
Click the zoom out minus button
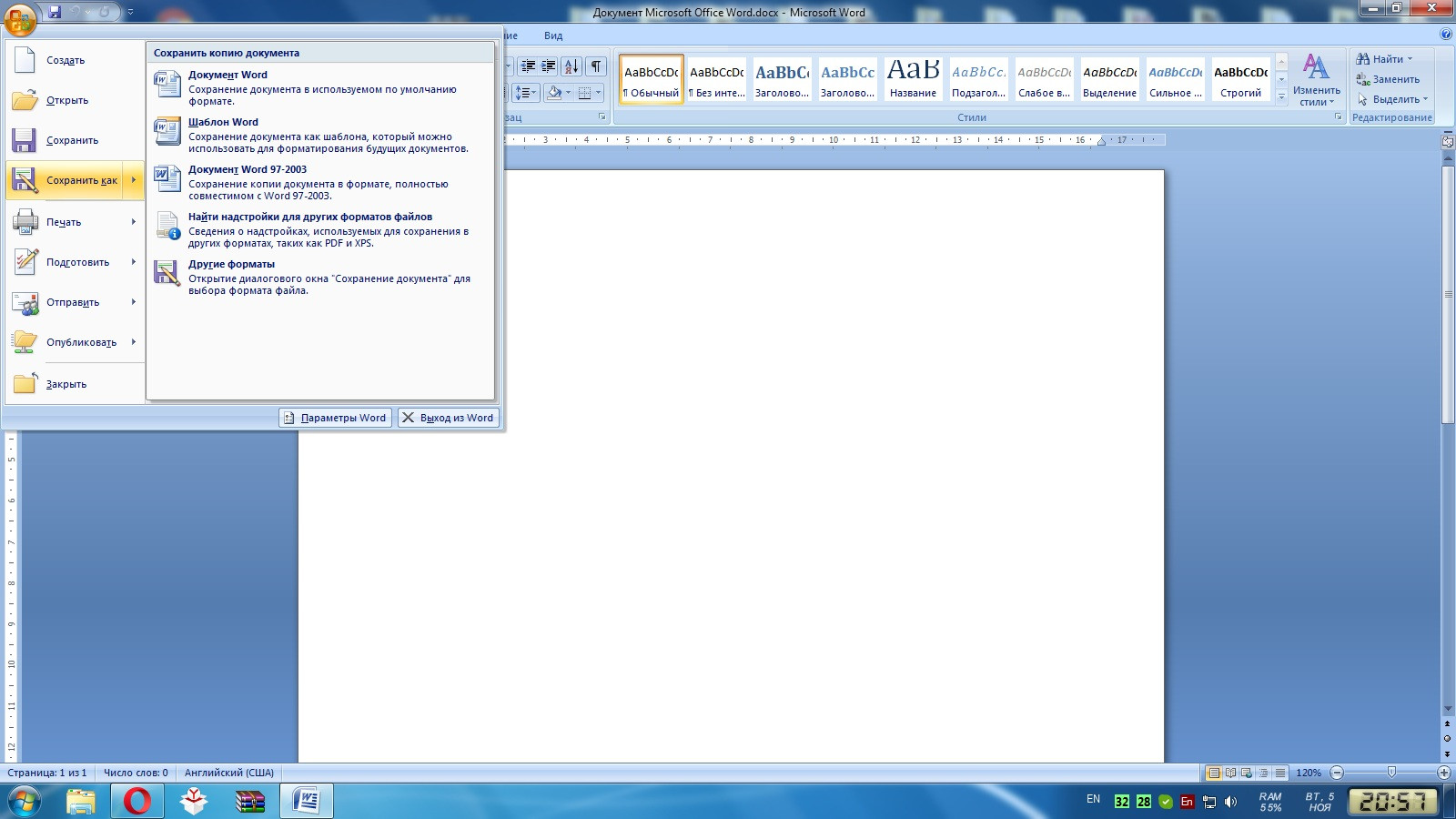point(1337,773)
